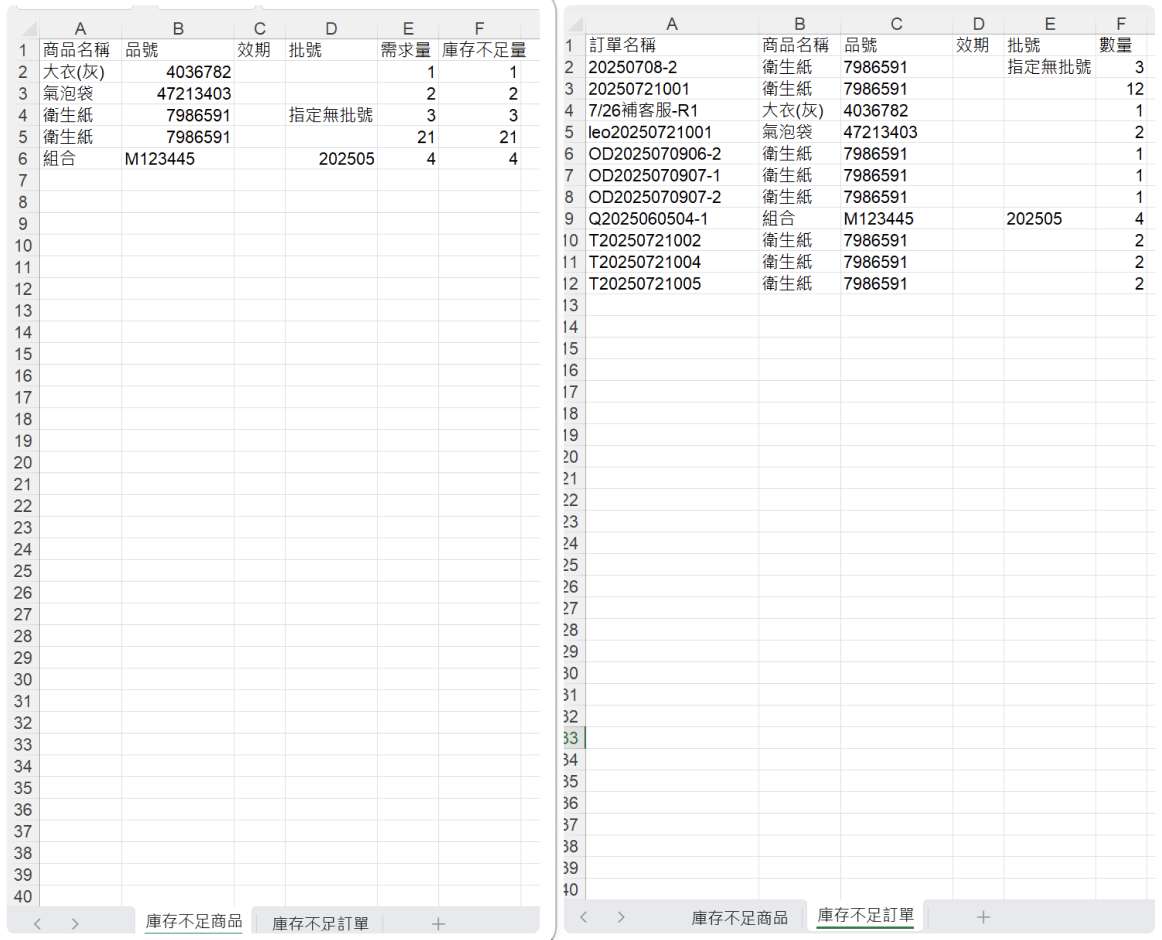Add new sheet in left workbook
The image size is (1162, 940).
tap(438, 924)
